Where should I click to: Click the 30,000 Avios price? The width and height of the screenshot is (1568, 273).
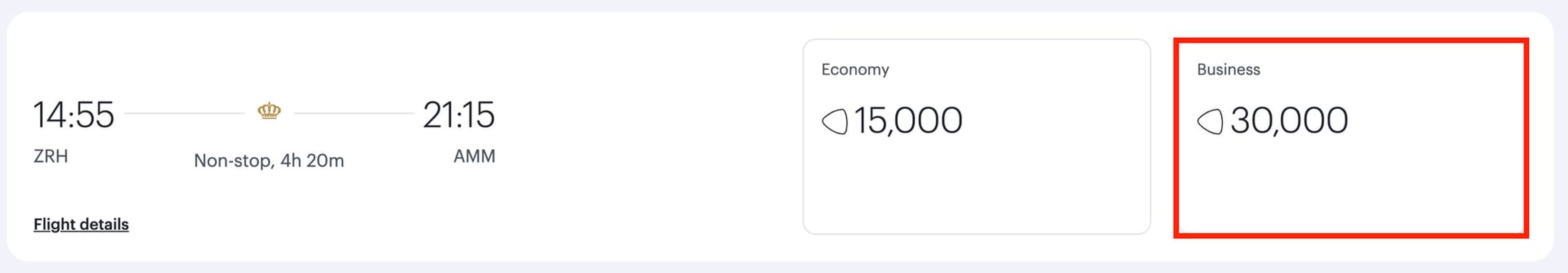click(x=1289, y=121)
